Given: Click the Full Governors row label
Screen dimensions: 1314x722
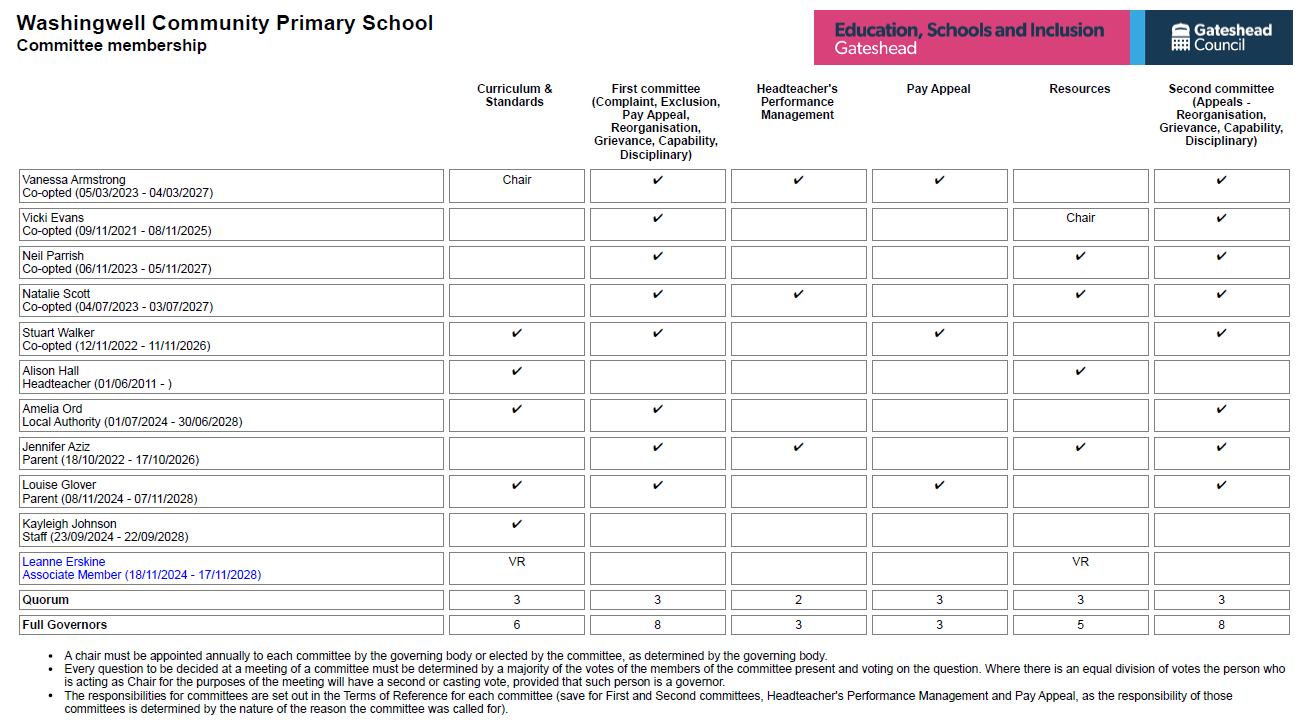Looking at the screenshot, I should click(x=64, y=625).
